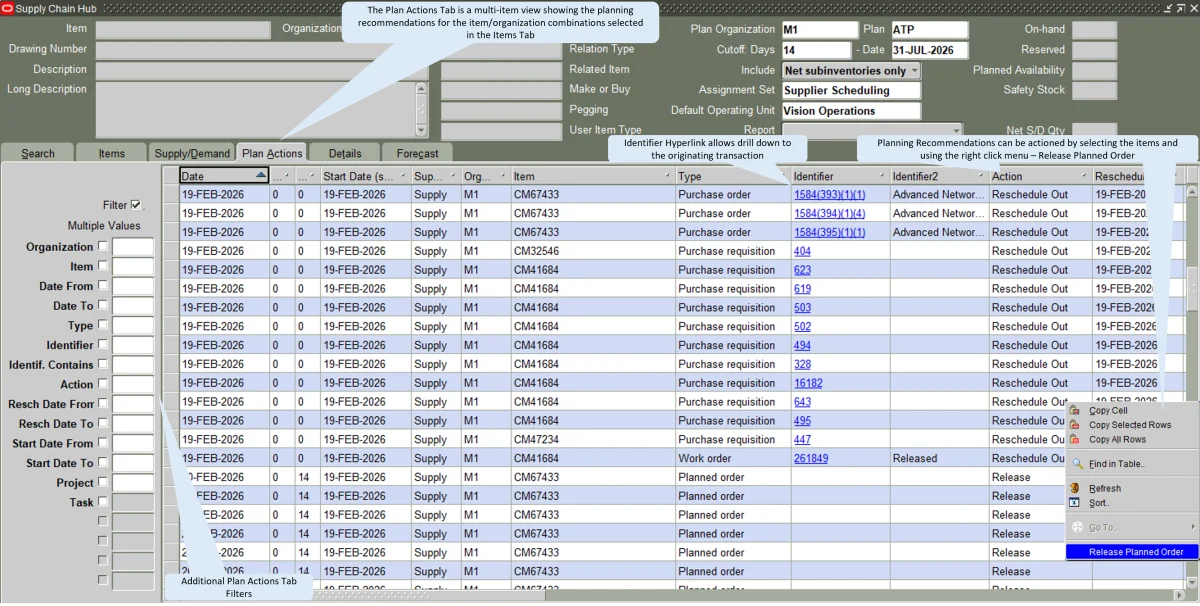Switch to the Search tab
This screenshot has width=1200, height=606.
[38, 153]
